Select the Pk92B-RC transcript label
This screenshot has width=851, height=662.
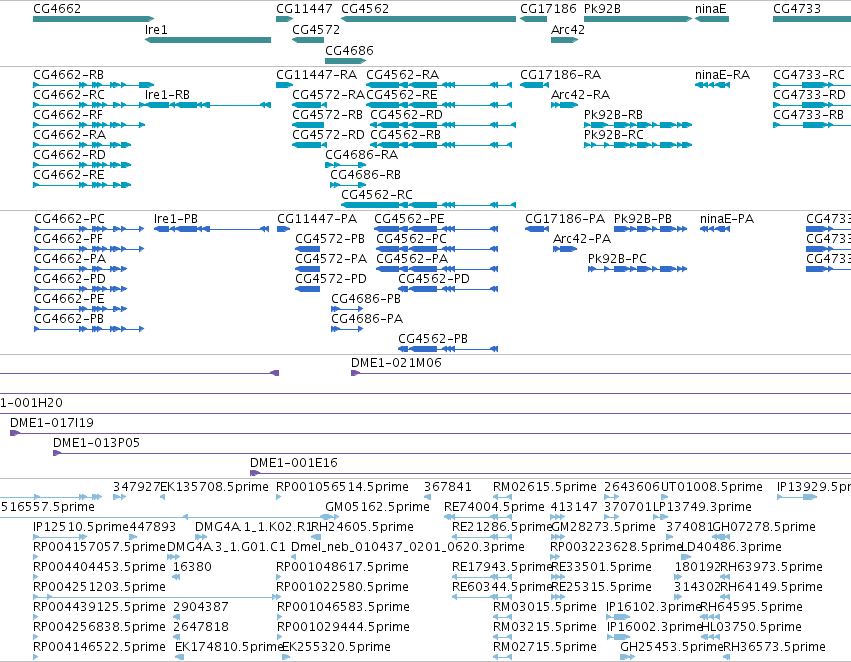[x=614, y=135]
